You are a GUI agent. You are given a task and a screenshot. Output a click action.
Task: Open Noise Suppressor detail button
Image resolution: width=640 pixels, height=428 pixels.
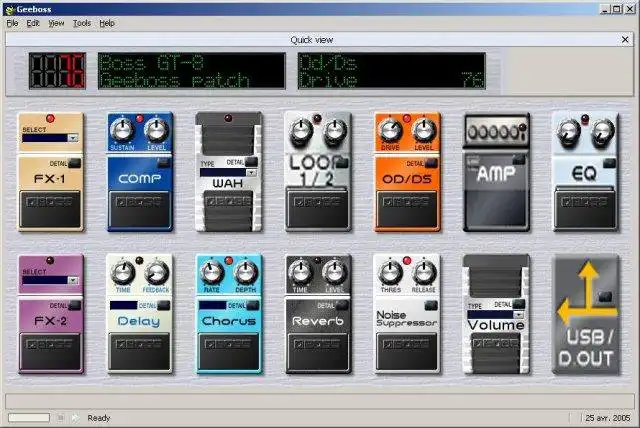[431, 305]
